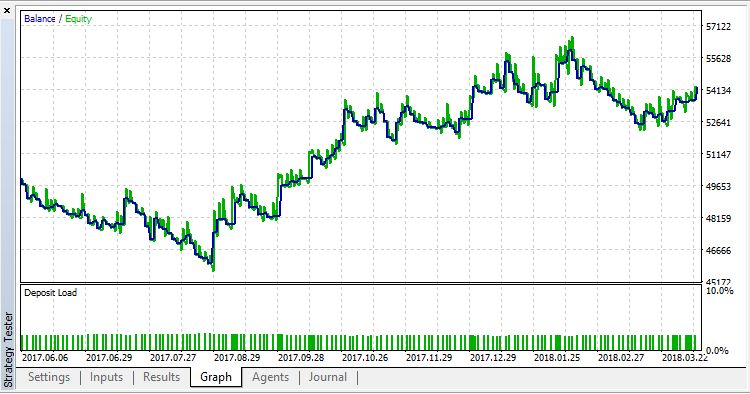Click the Deposit Load label
Viewport: 750px width, 394px height.
[50, 293]
